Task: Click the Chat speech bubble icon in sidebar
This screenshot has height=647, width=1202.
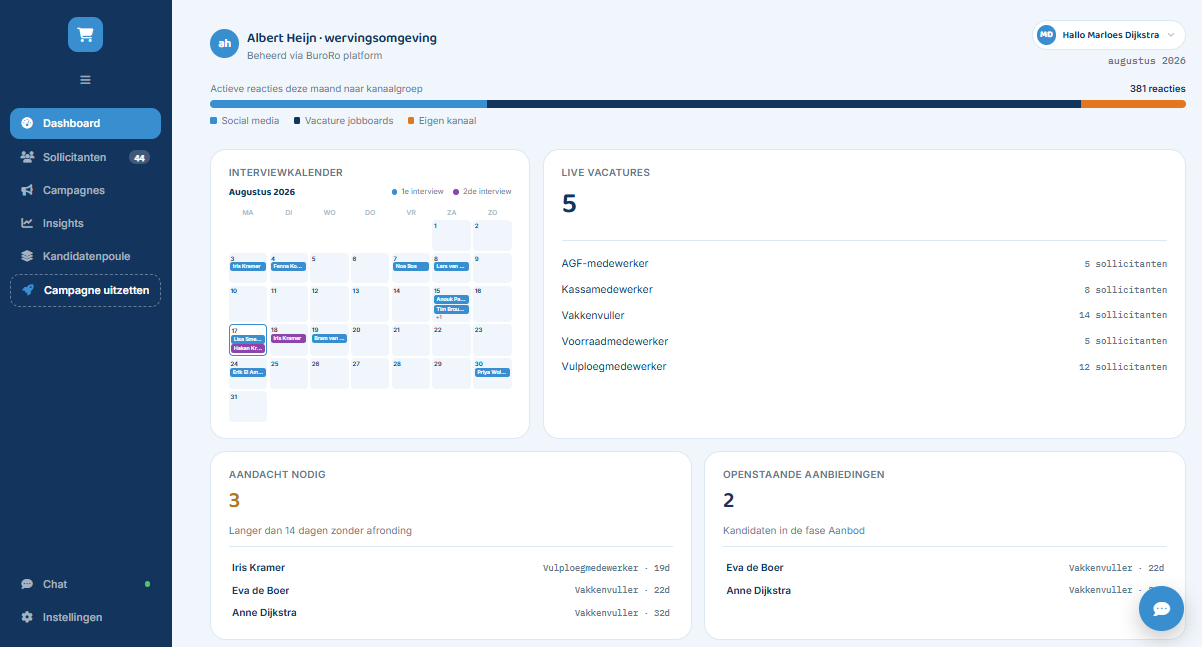Action: (x=27, y=584)
